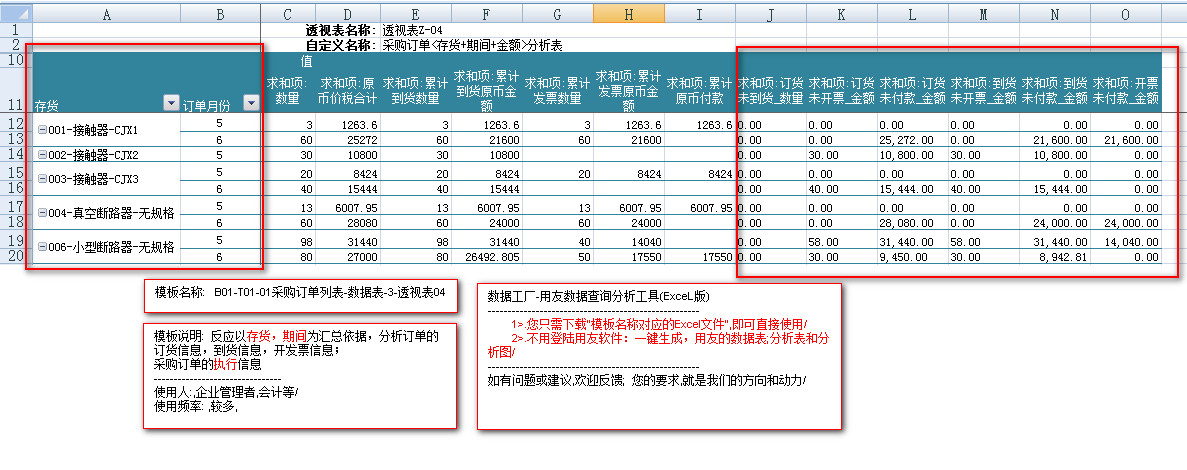
Task: Select column O header
Action: [x=1125, y=12]
